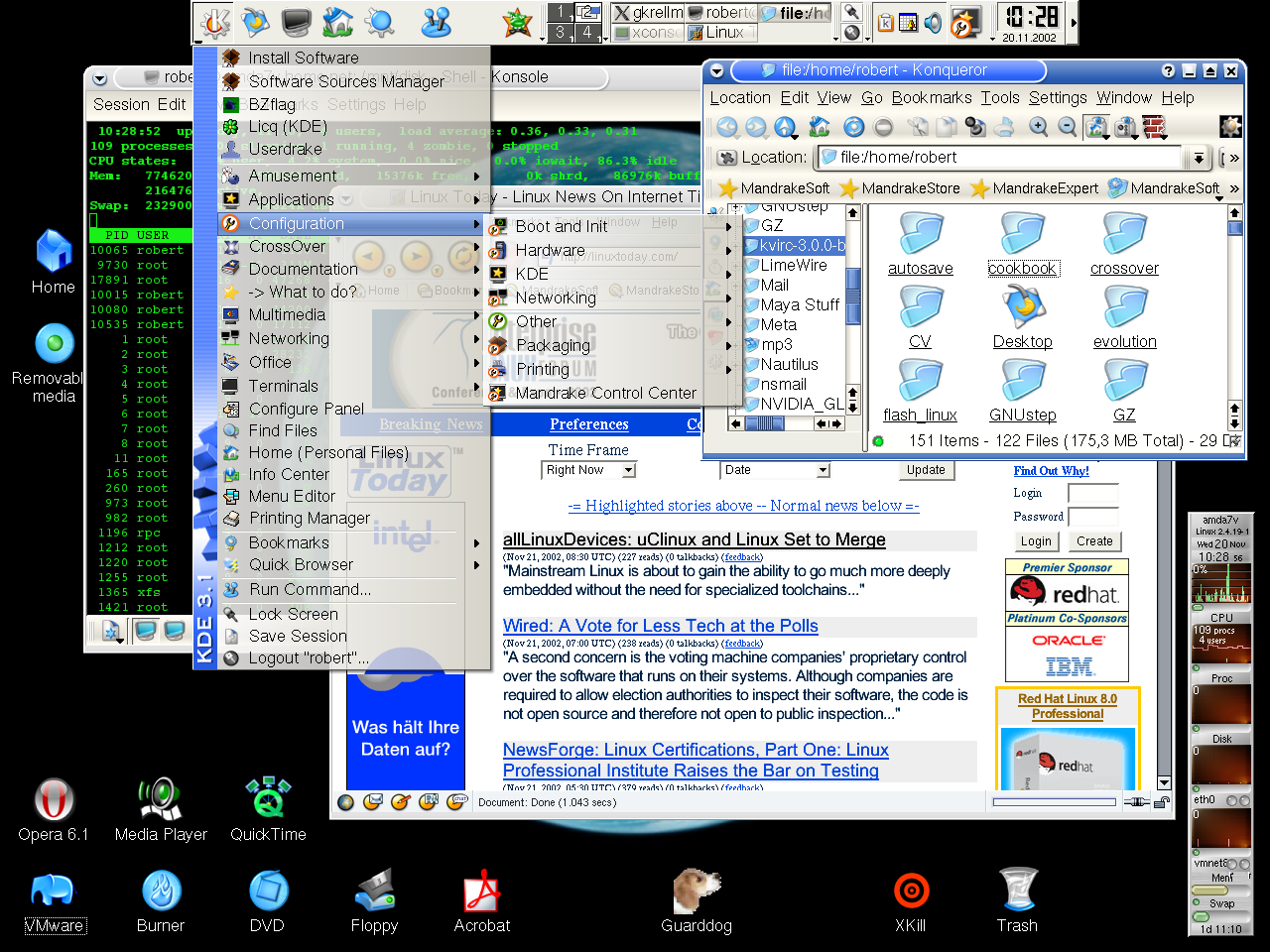The image size is (1270, 952).
Task: Open the Session menu in Konsole
Action: [121, 104]
